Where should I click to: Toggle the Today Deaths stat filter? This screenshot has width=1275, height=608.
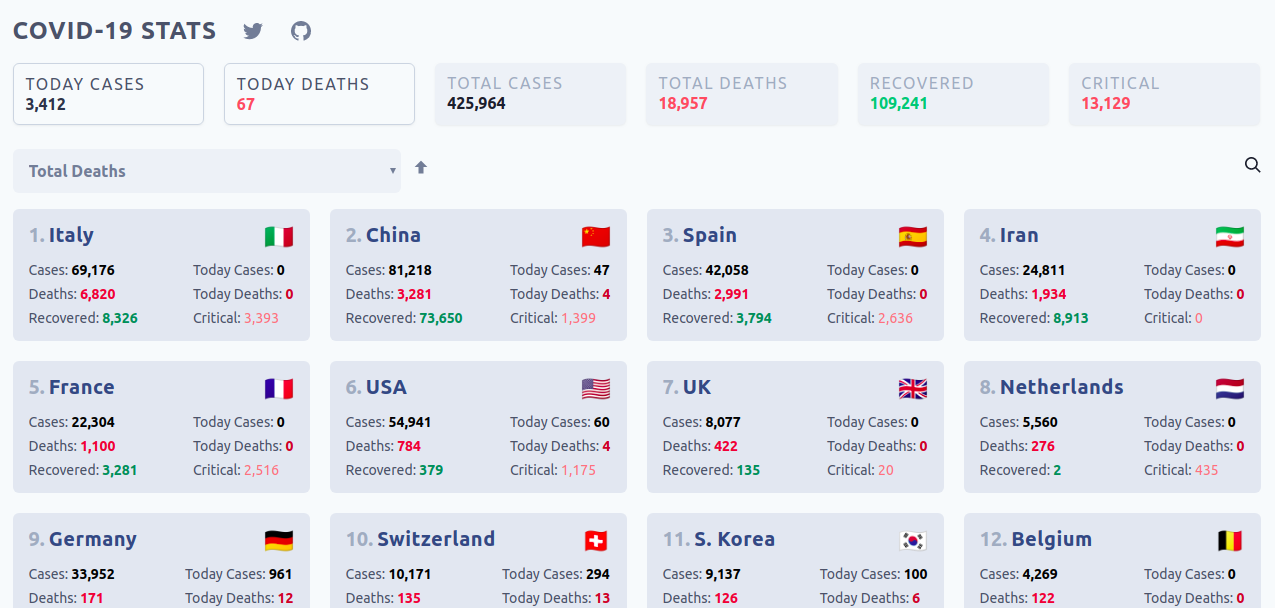[x=319, y=94]
